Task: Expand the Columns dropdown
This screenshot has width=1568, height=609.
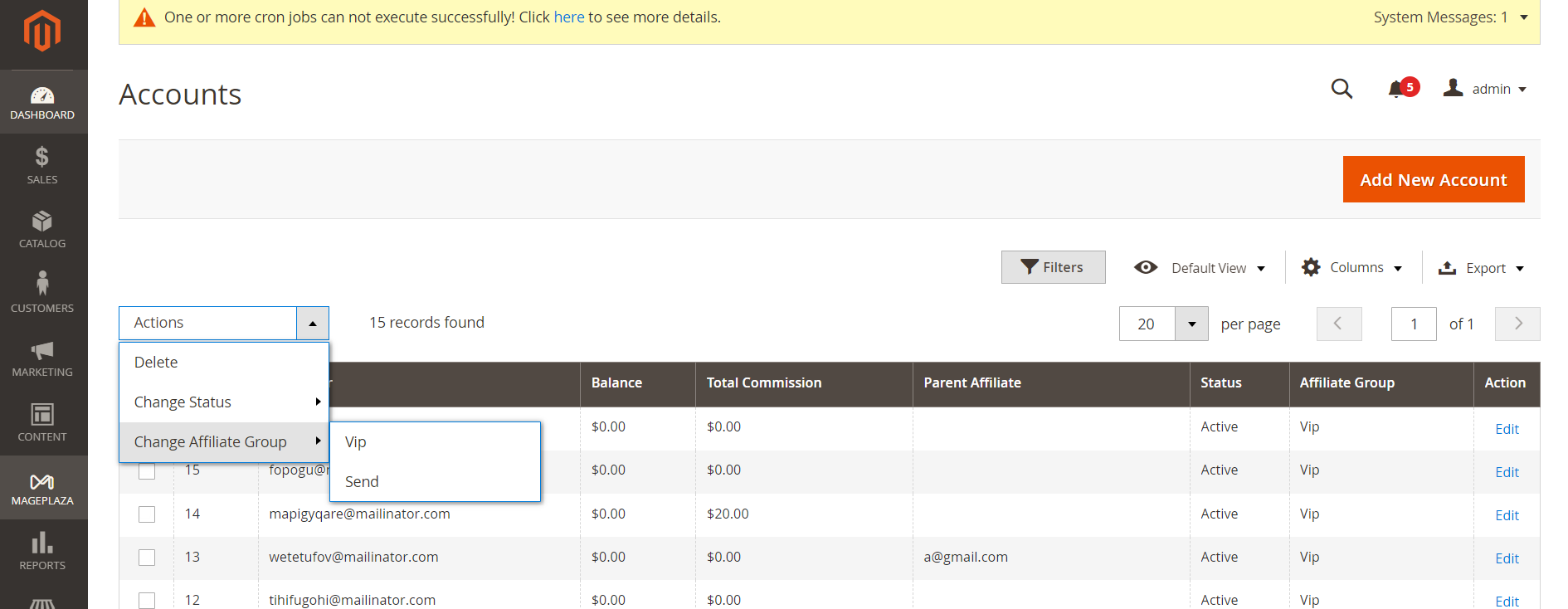Action: 1352,268
